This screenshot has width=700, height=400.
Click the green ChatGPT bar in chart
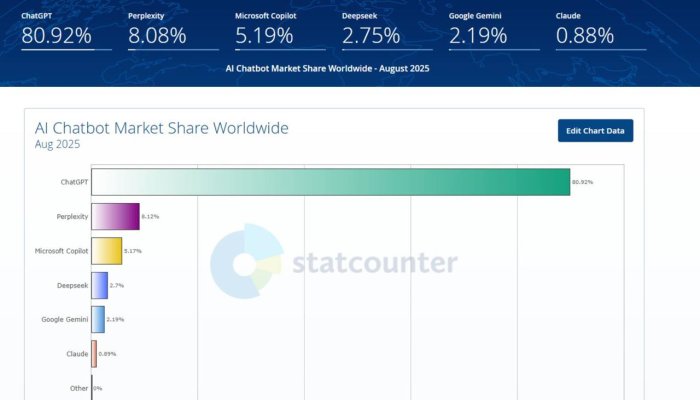[331, 182]
